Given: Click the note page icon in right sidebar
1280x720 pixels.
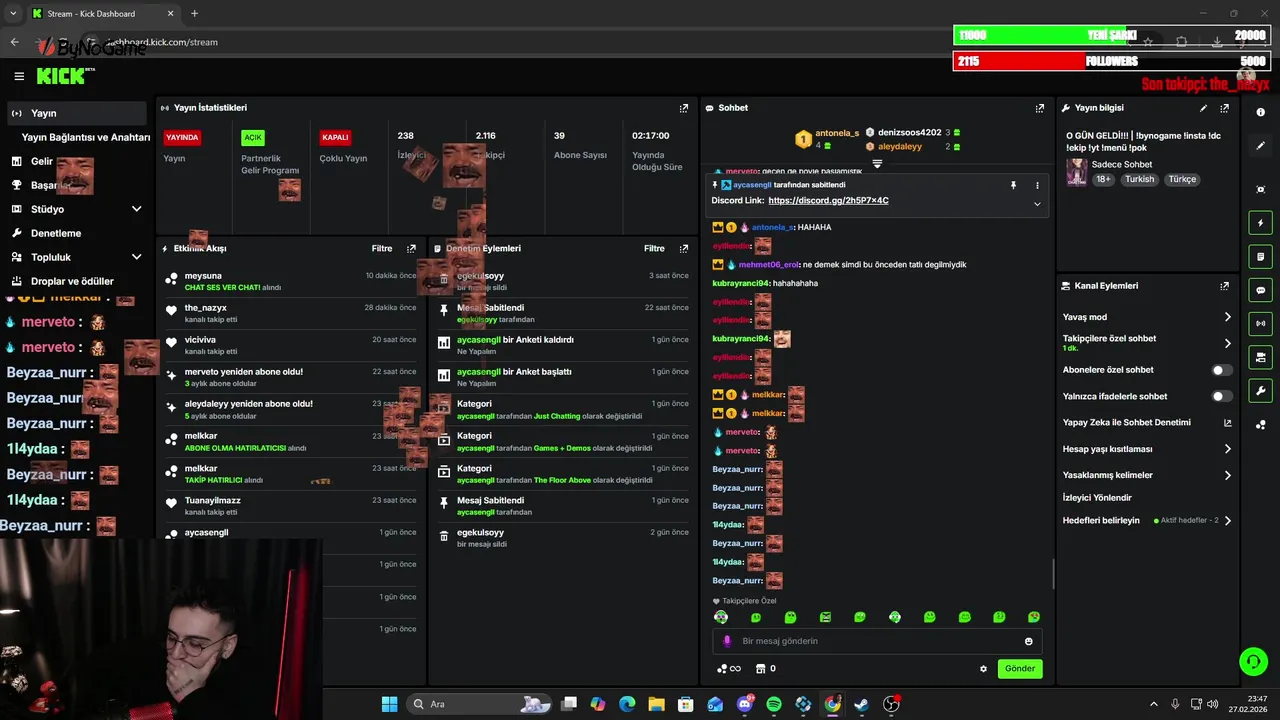Looking at the screenshot, I should pos(1261,257).
